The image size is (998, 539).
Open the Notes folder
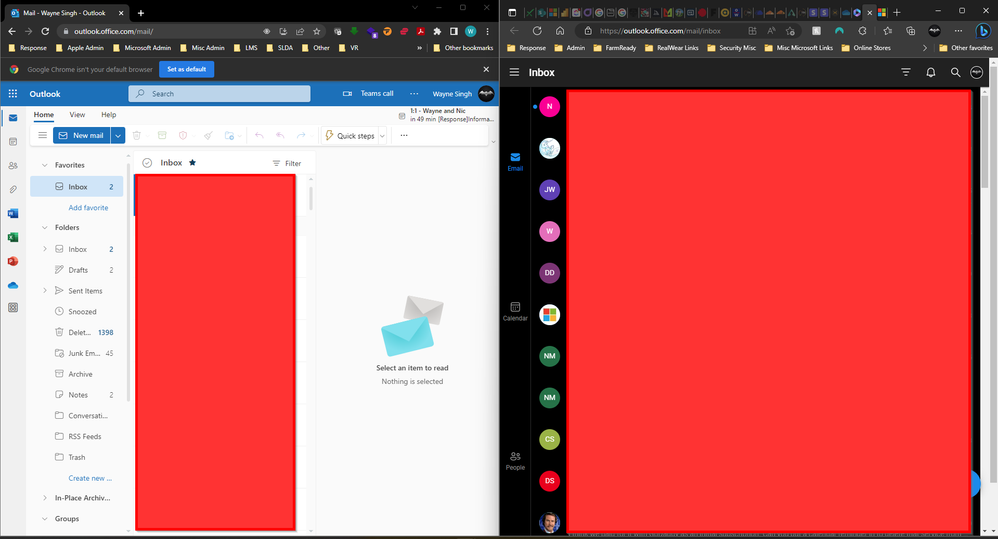(x=77, y=395)
